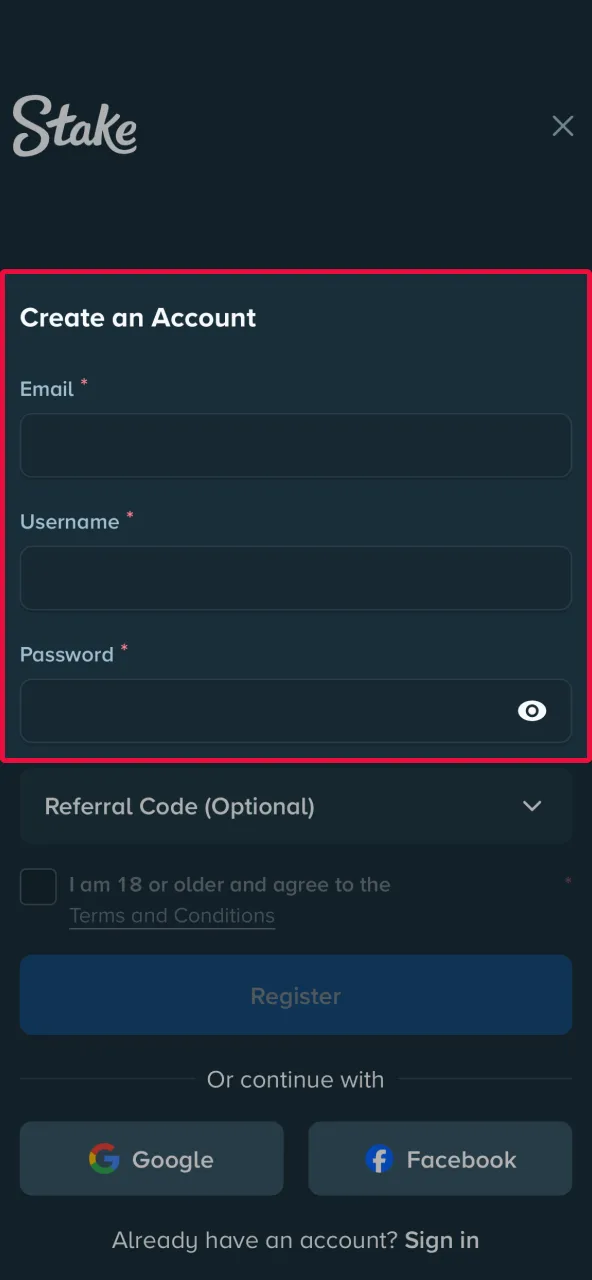Click inside the Email input box
Image resolution: width=592 pixels, height=1280 pixels.
coord(296,445)
